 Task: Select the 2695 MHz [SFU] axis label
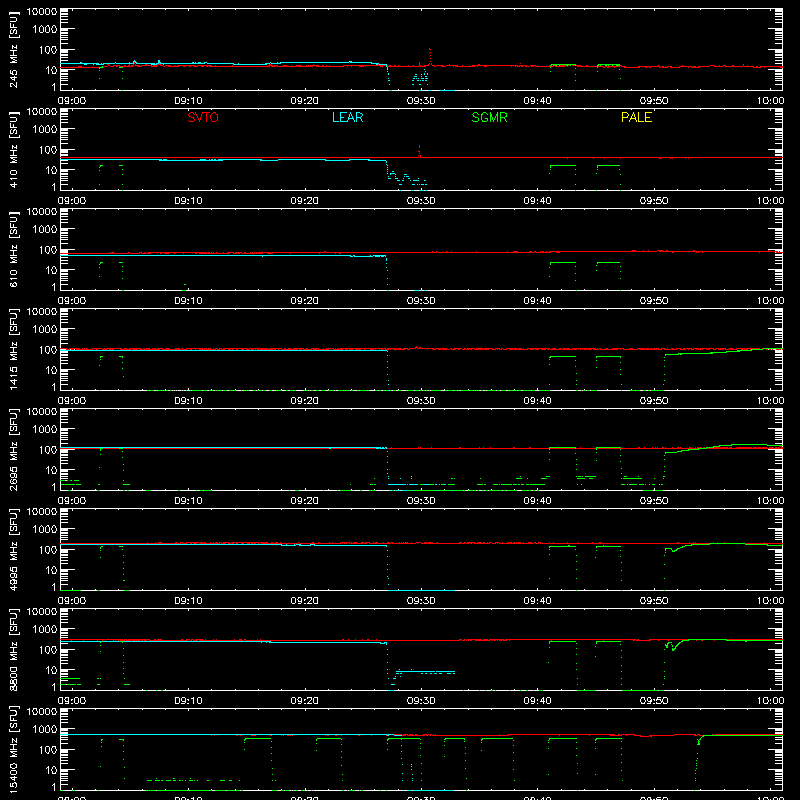tap(13, 449)
